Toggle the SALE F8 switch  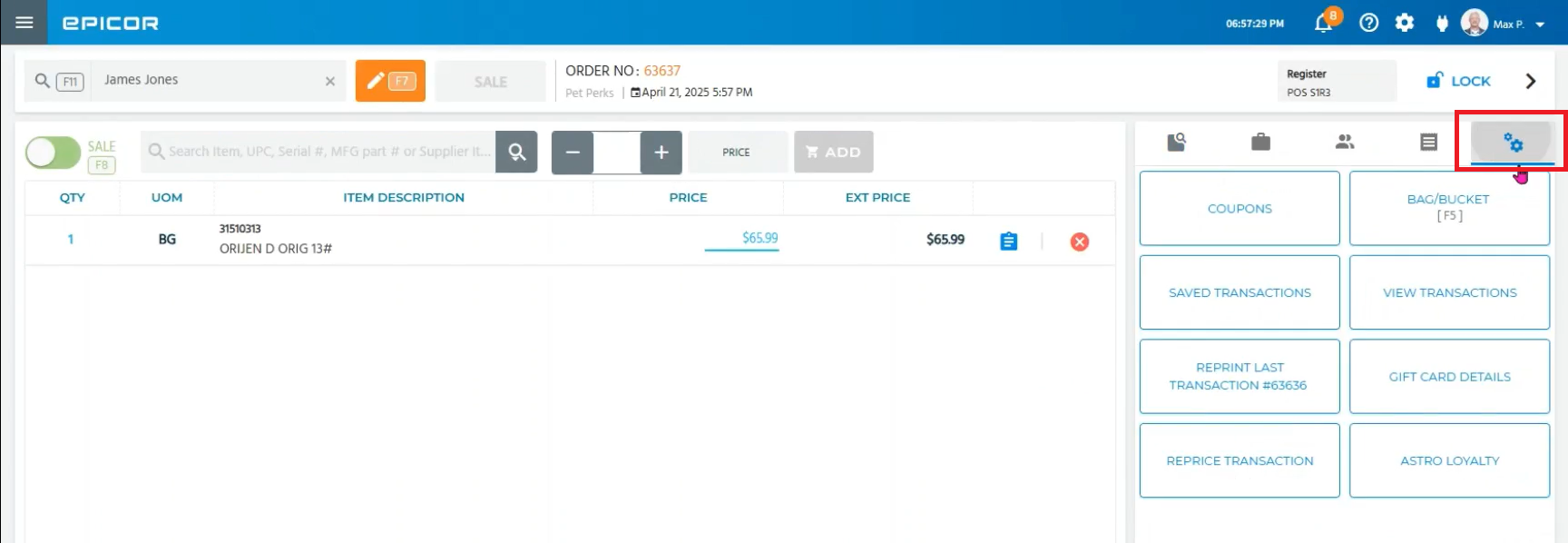click(x=53, y=153)
